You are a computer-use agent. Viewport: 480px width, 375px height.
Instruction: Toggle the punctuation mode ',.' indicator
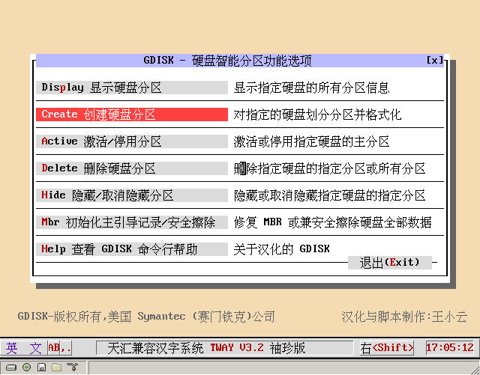tap(66, 348)
